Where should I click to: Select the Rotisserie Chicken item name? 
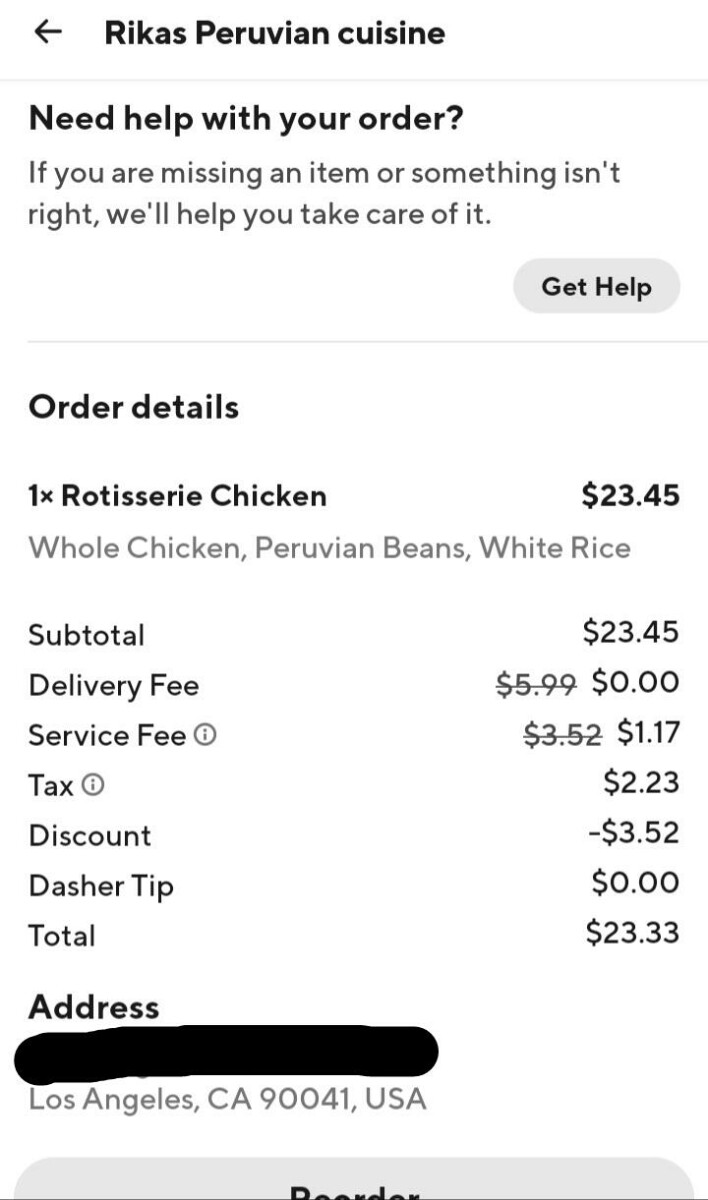click(x=178, y=495)
